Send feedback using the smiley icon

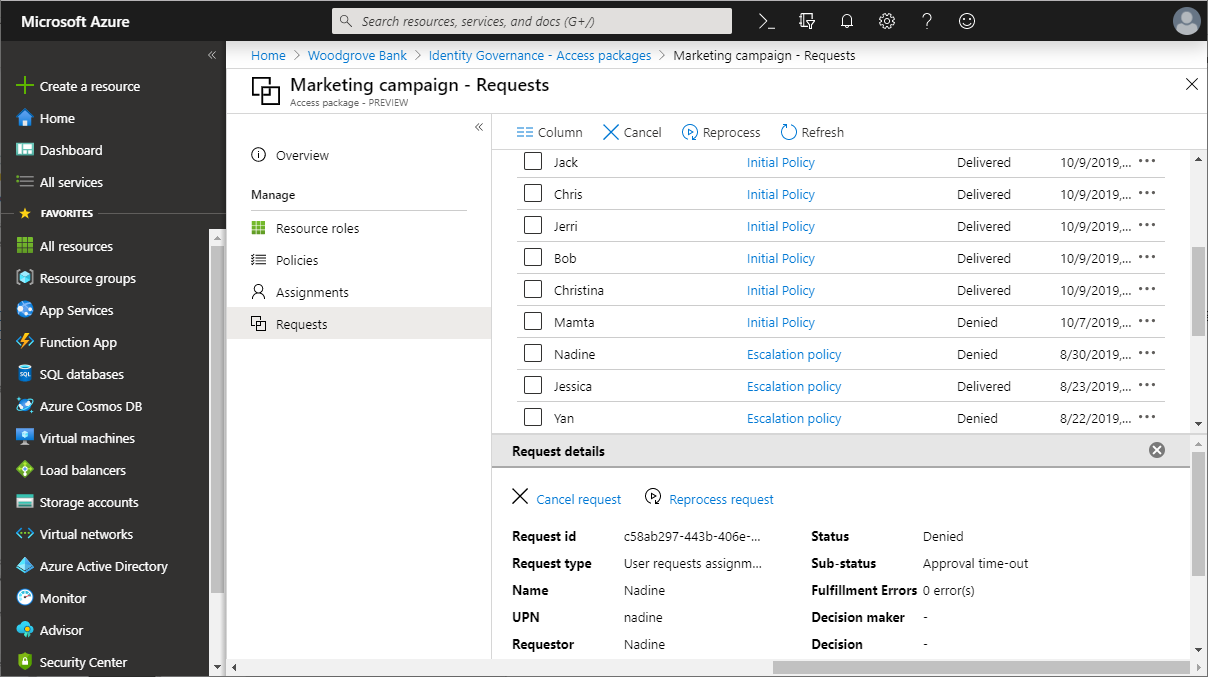pyautogui.click(x=966, y=20)
